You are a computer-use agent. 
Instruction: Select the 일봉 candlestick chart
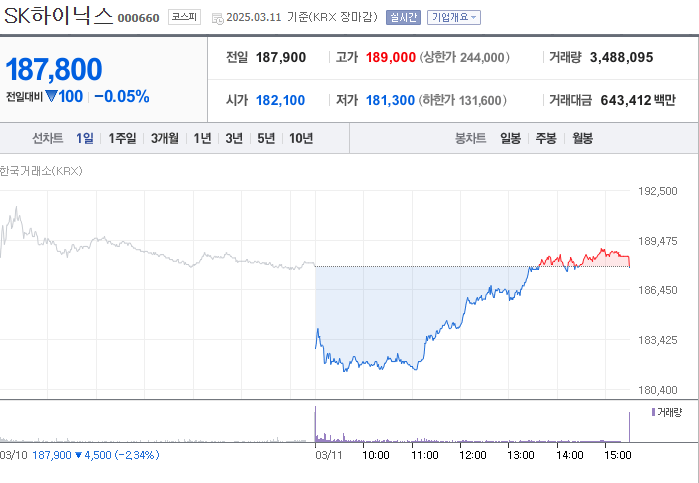point(510,138)
